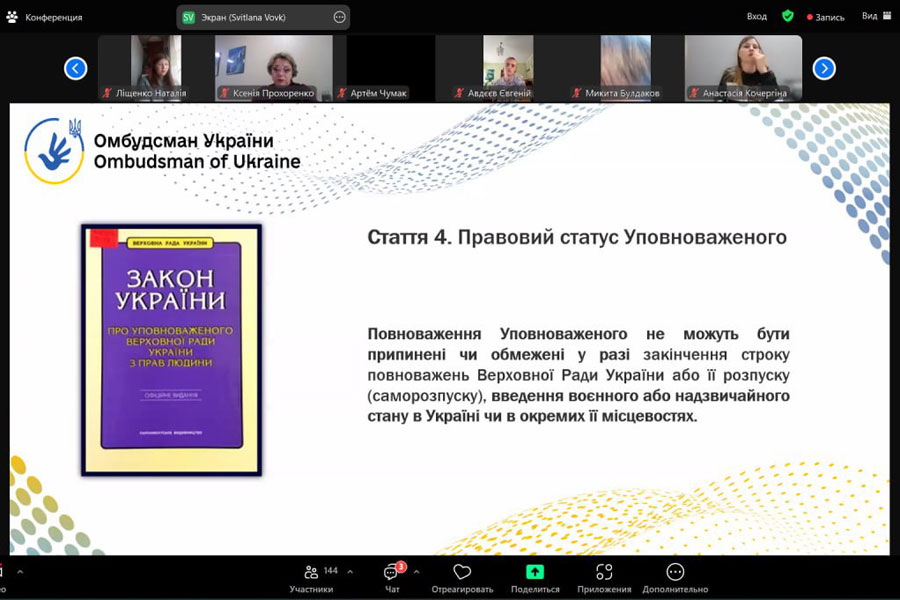Select Ліщенко Наталія video thumbnail
900x600 pixels.
tap(156, 68)
